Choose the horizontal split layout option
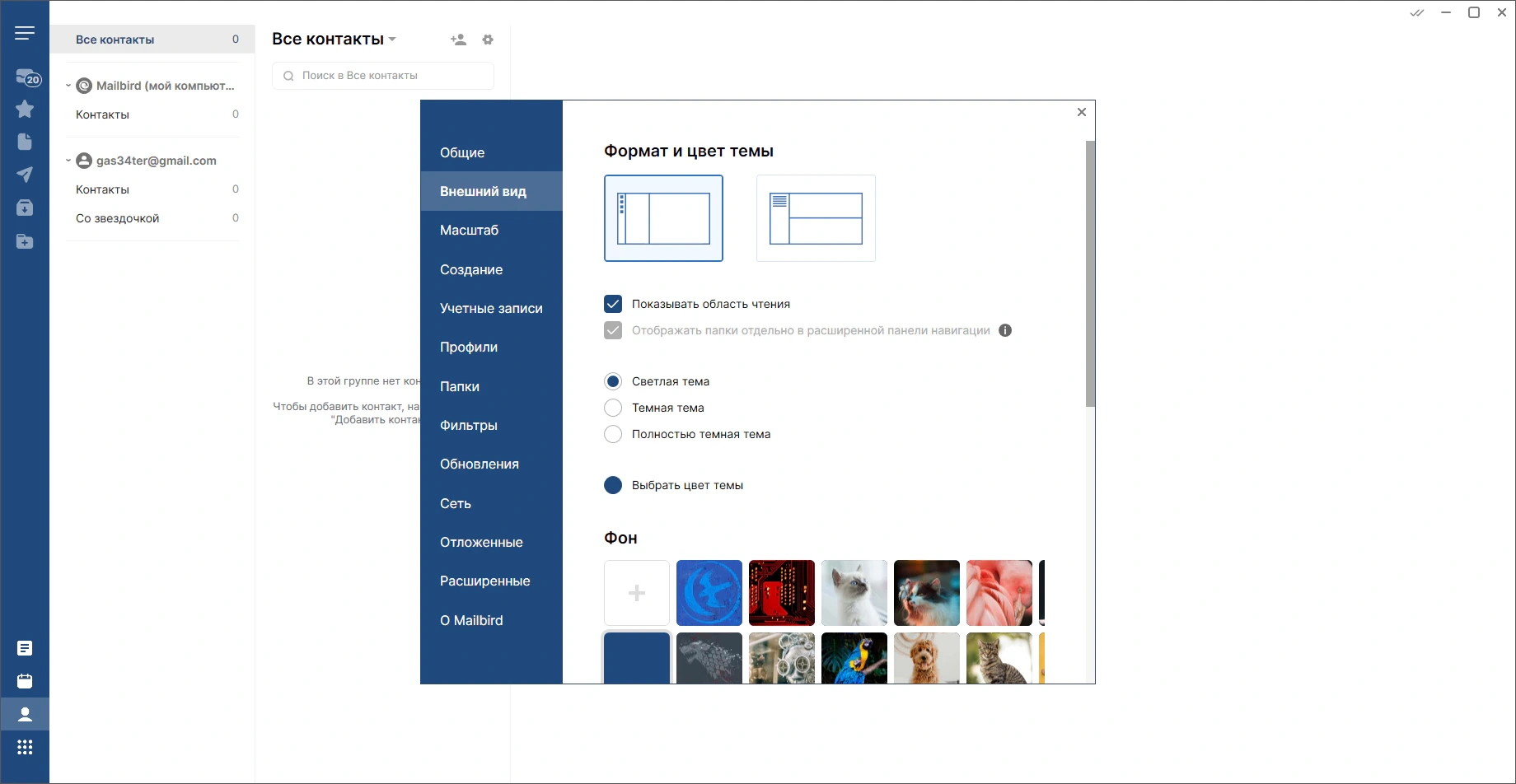This screenshot has height=784, width=1516. tap(816, 218)
